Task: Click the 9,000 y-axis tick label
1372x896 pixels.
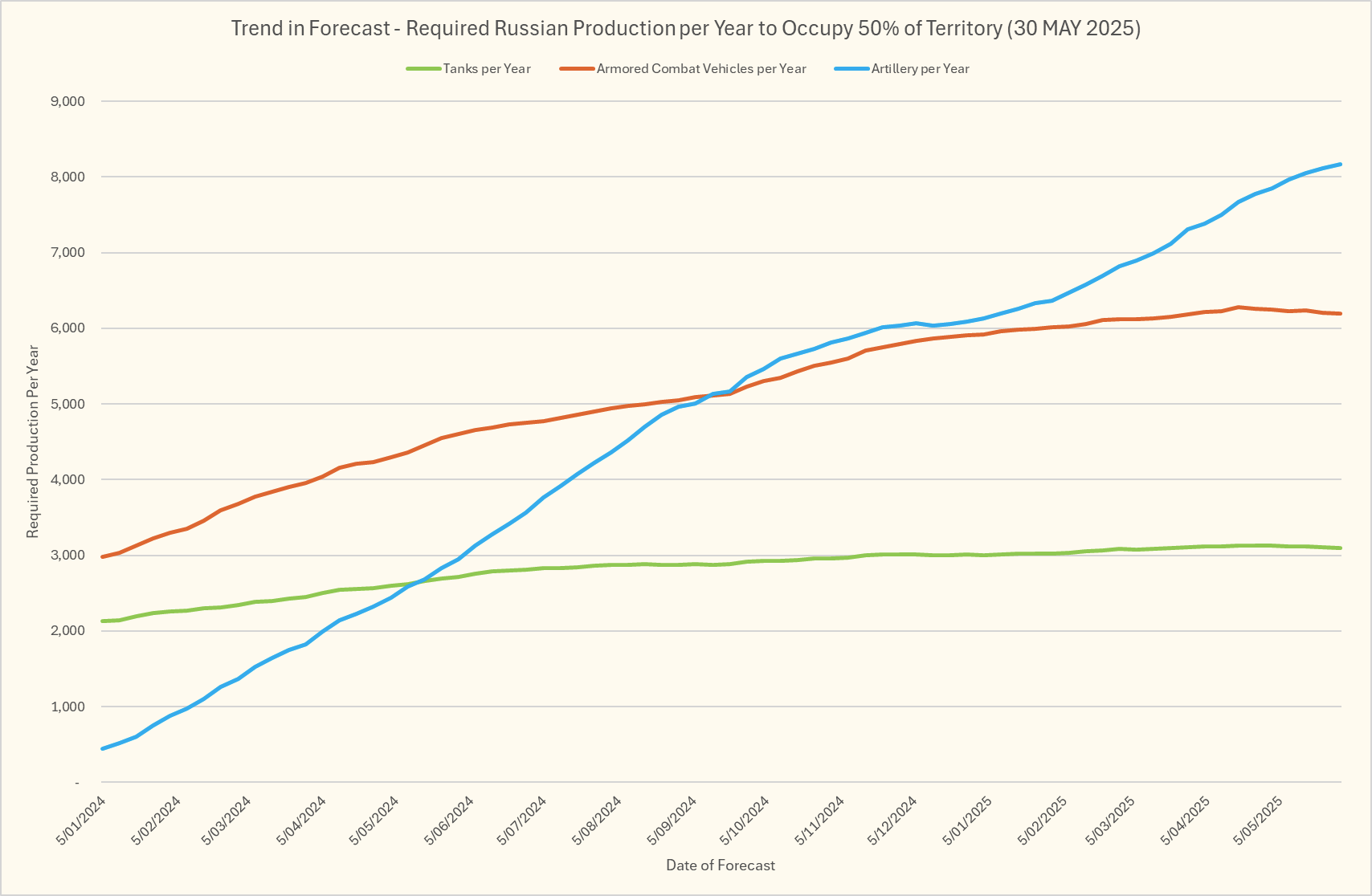Action: pyautogui.click(x=67, y=101)
